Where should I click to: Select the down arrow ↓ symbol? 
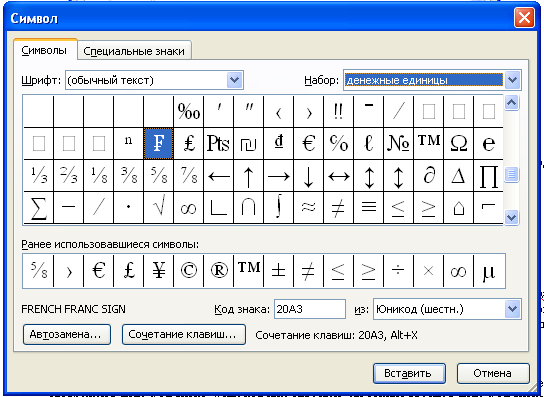click(308, 176)
